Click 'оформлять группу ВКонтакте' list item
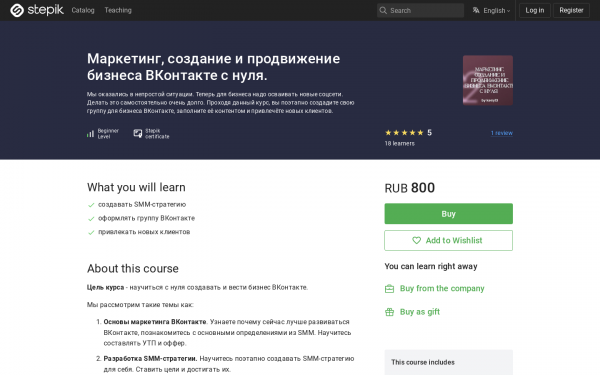The image size is (600, 375). [x=147, y=218]
